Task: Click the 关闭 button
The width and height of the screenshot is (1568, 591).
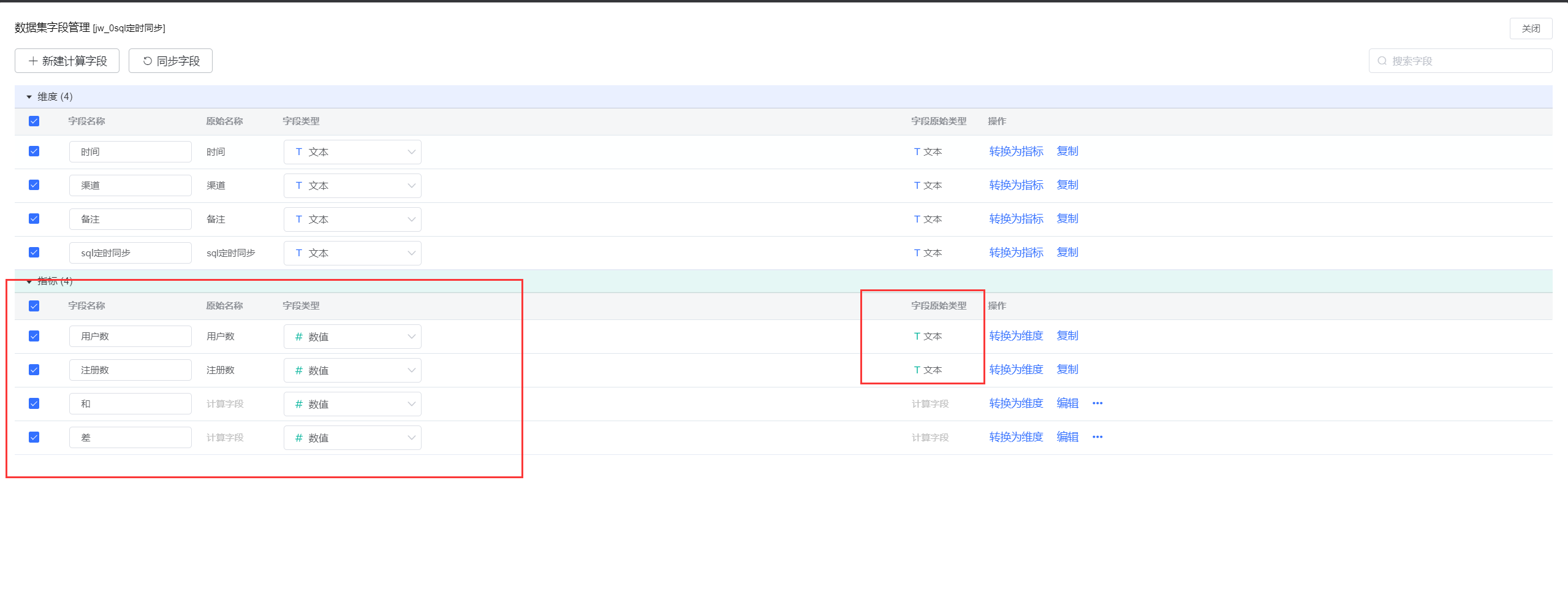Action: [1531, 29]
